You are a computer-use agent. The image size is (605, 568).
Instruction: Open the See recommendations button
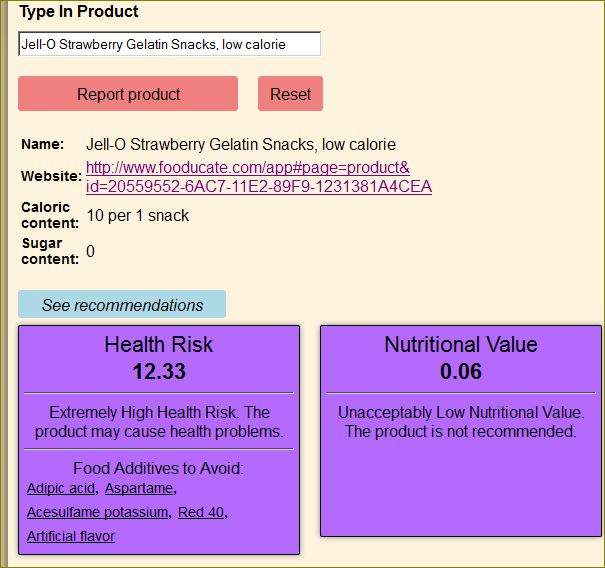[122, 304]
